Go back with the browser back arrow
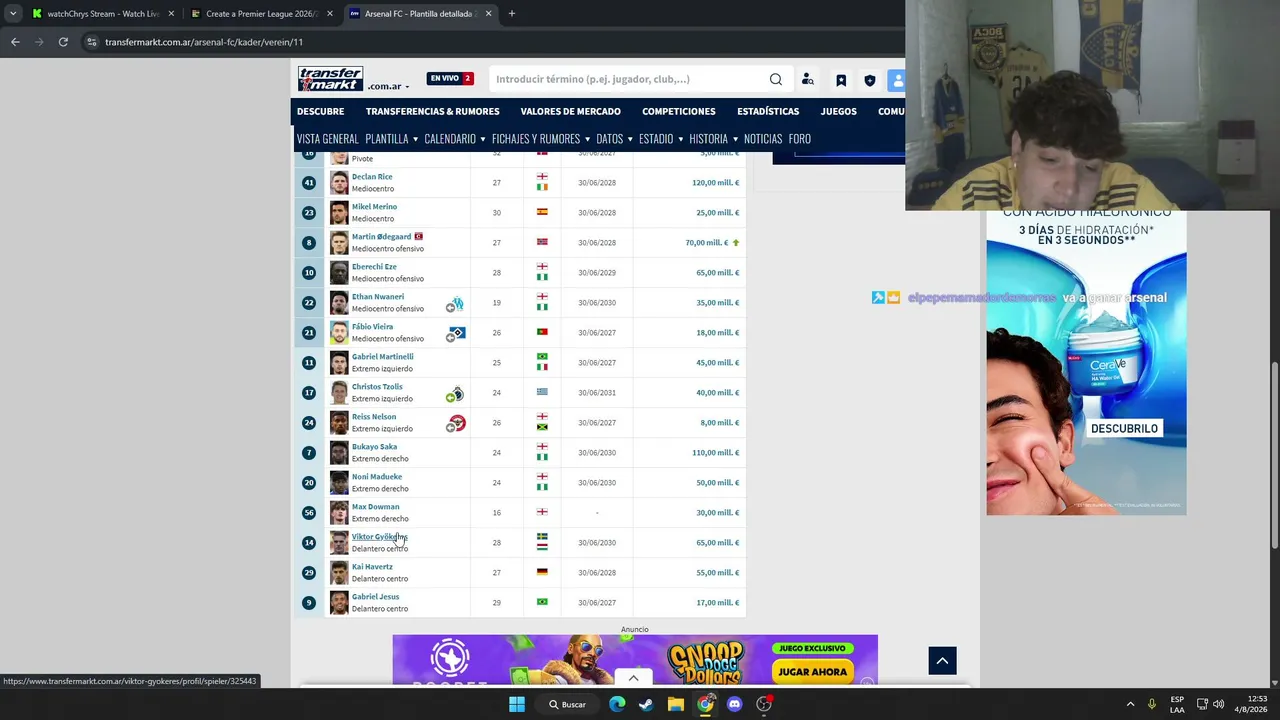1280x720 pixels. tap(15, 42)
